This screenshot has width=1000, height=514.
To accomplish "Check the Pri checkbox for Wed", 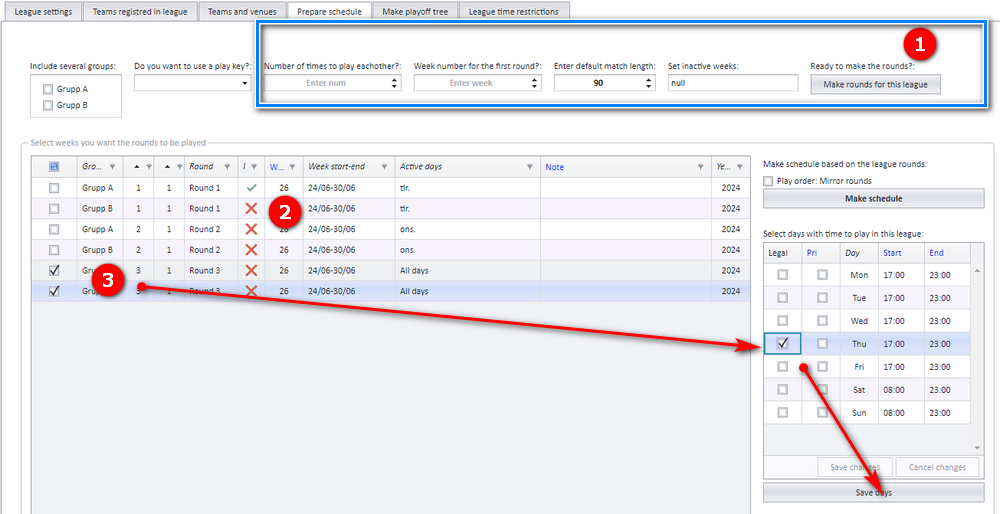I will pos(823,320).
